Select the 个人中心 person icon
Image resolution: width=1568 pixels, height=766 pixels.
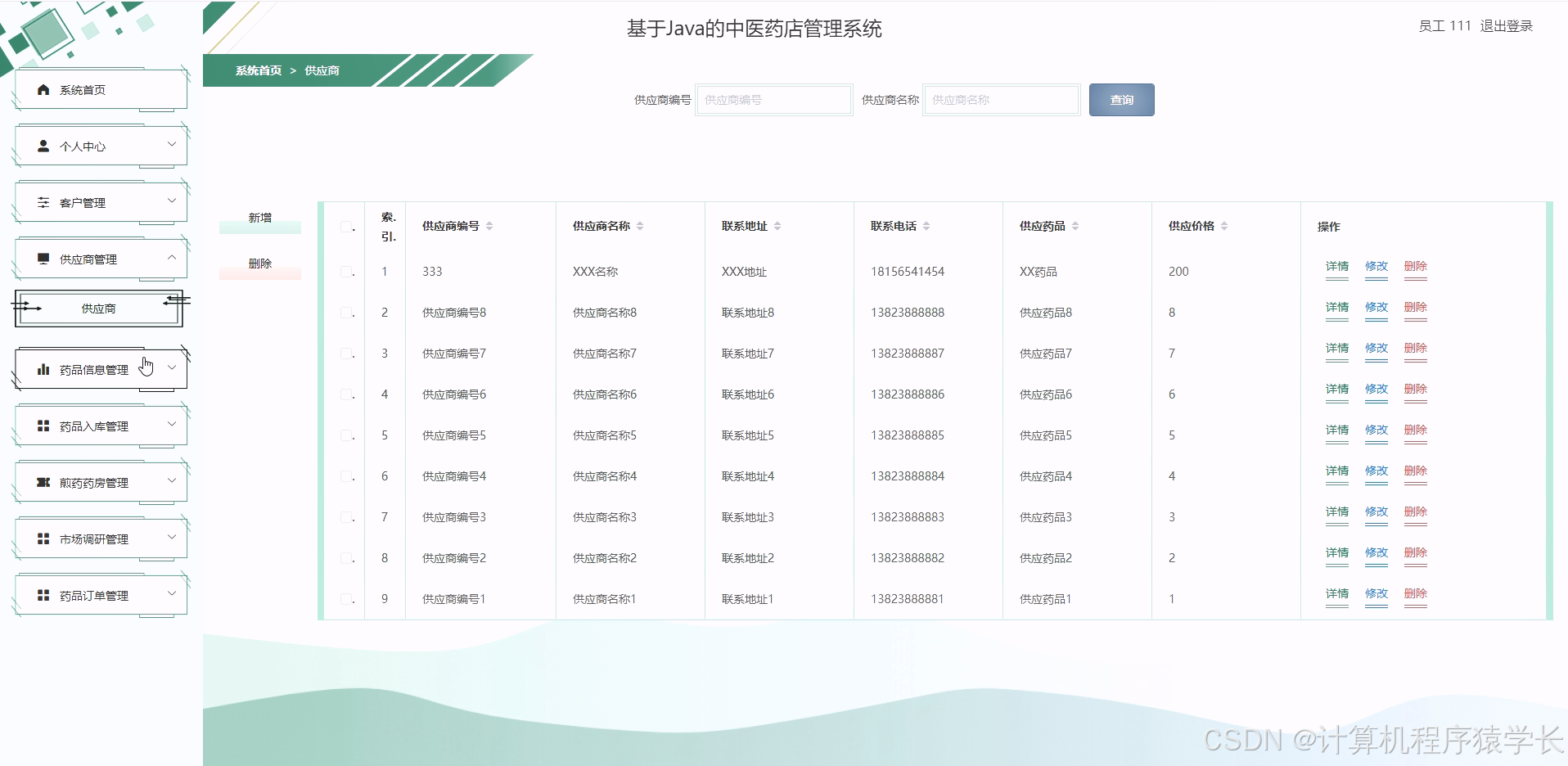43,145
